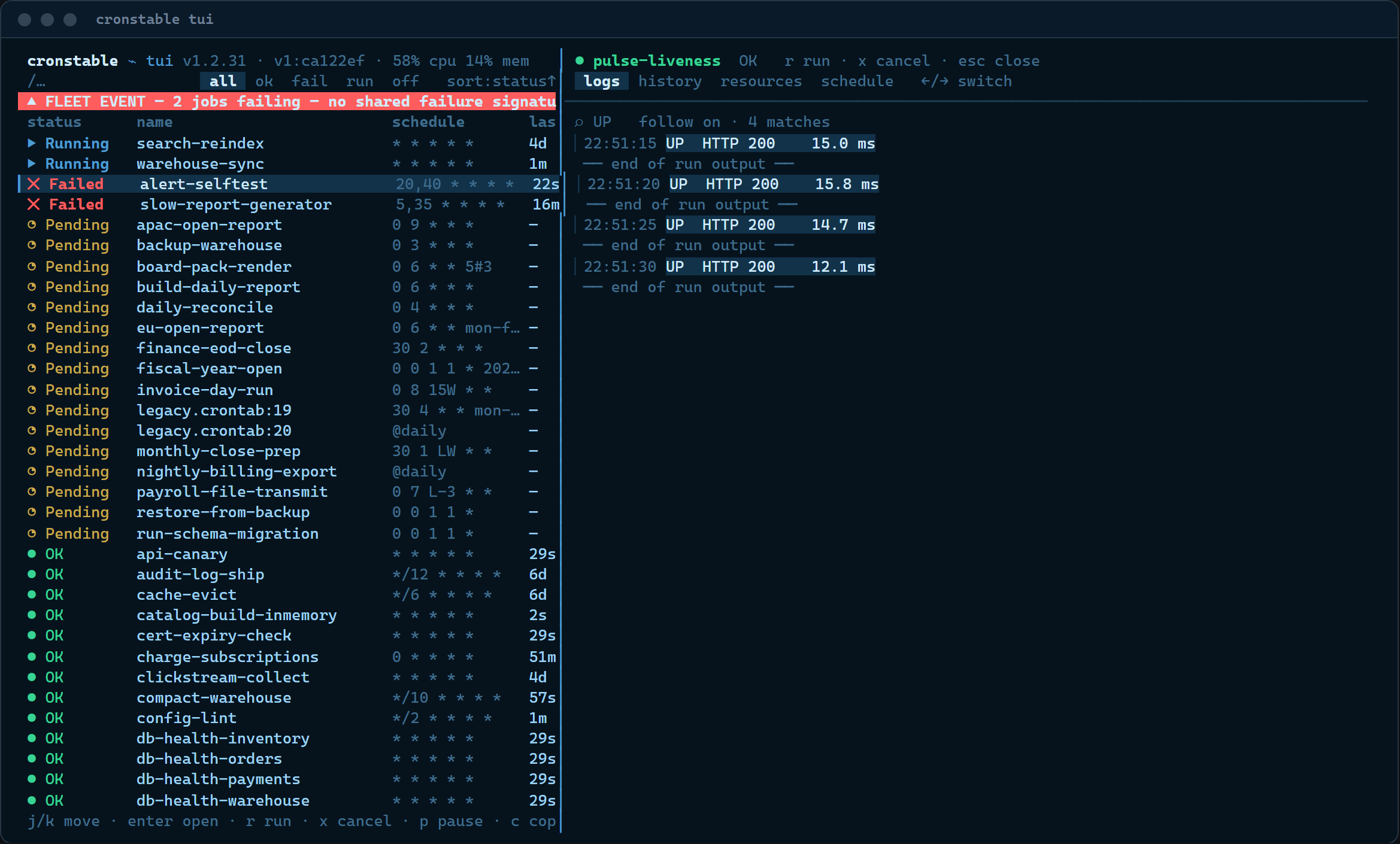The width and height of the screenshot is (1400, 844).
Task: Click the search magnifier icon in logs
Action: pos(579,122)
